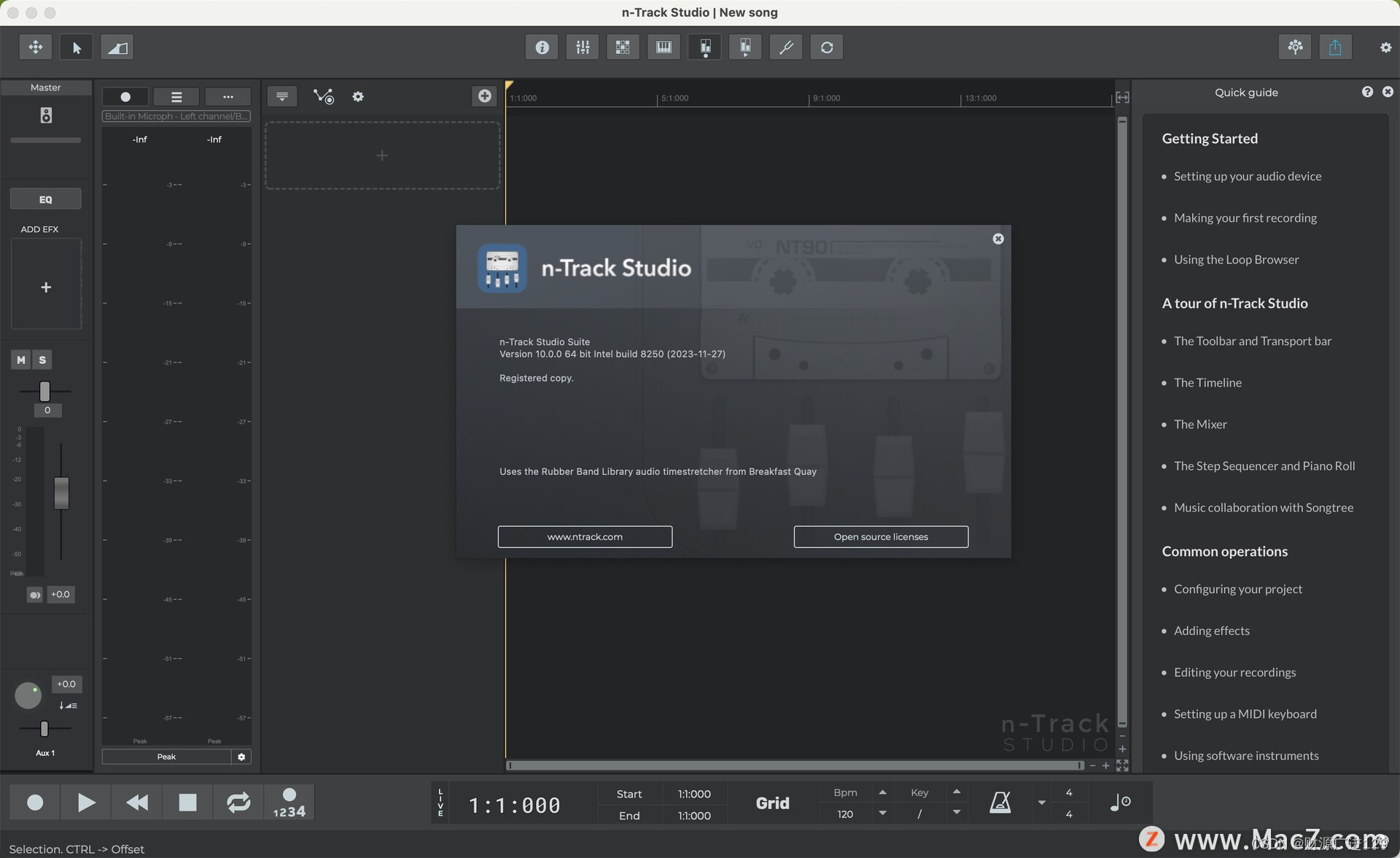Click the metronome icon
The height and width of the screenshot is (858, 1400).
pyautogui.click(x=1000, y=803)
